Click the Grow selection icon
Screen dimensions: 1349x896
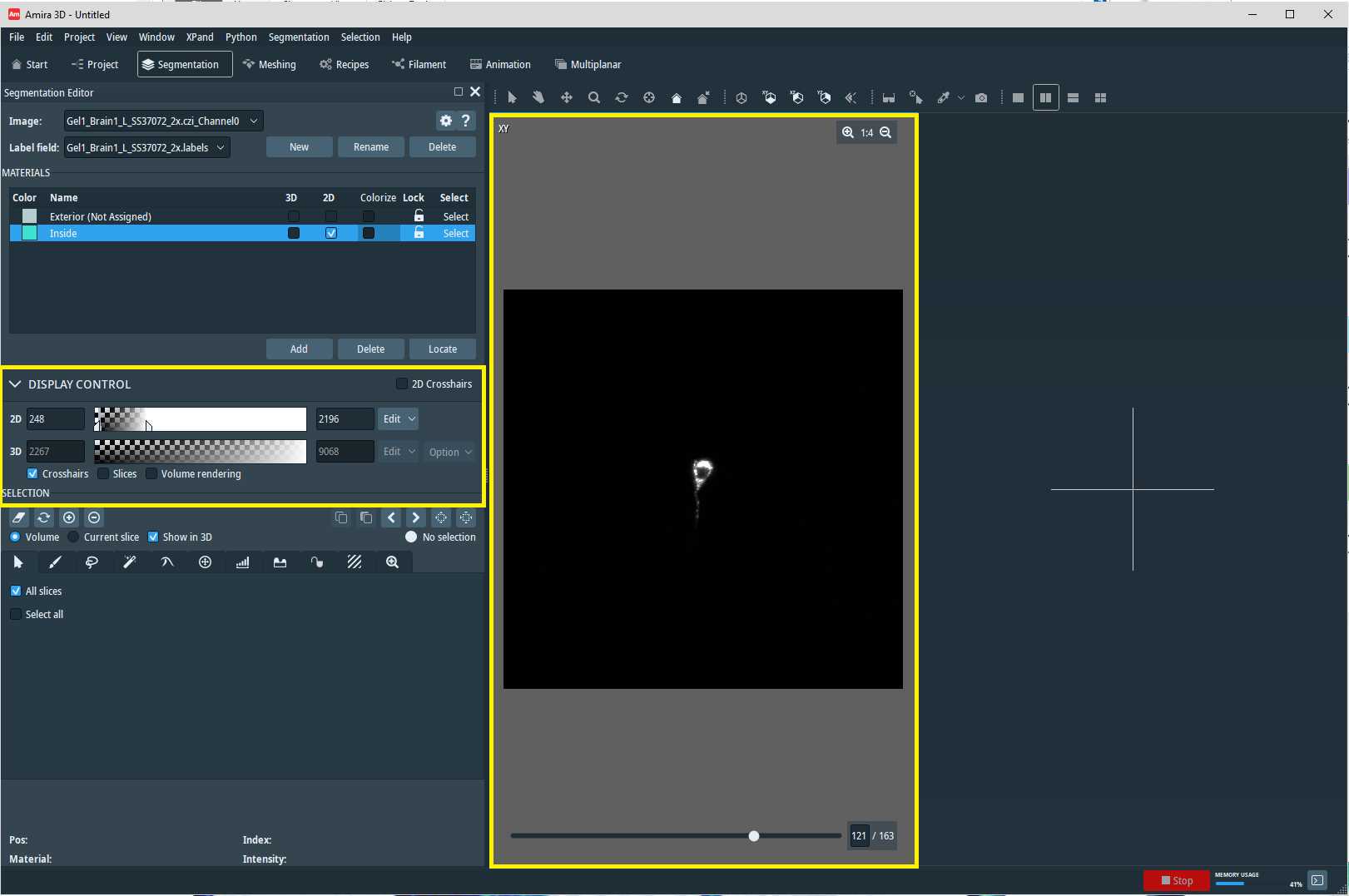tap(441, 517)
